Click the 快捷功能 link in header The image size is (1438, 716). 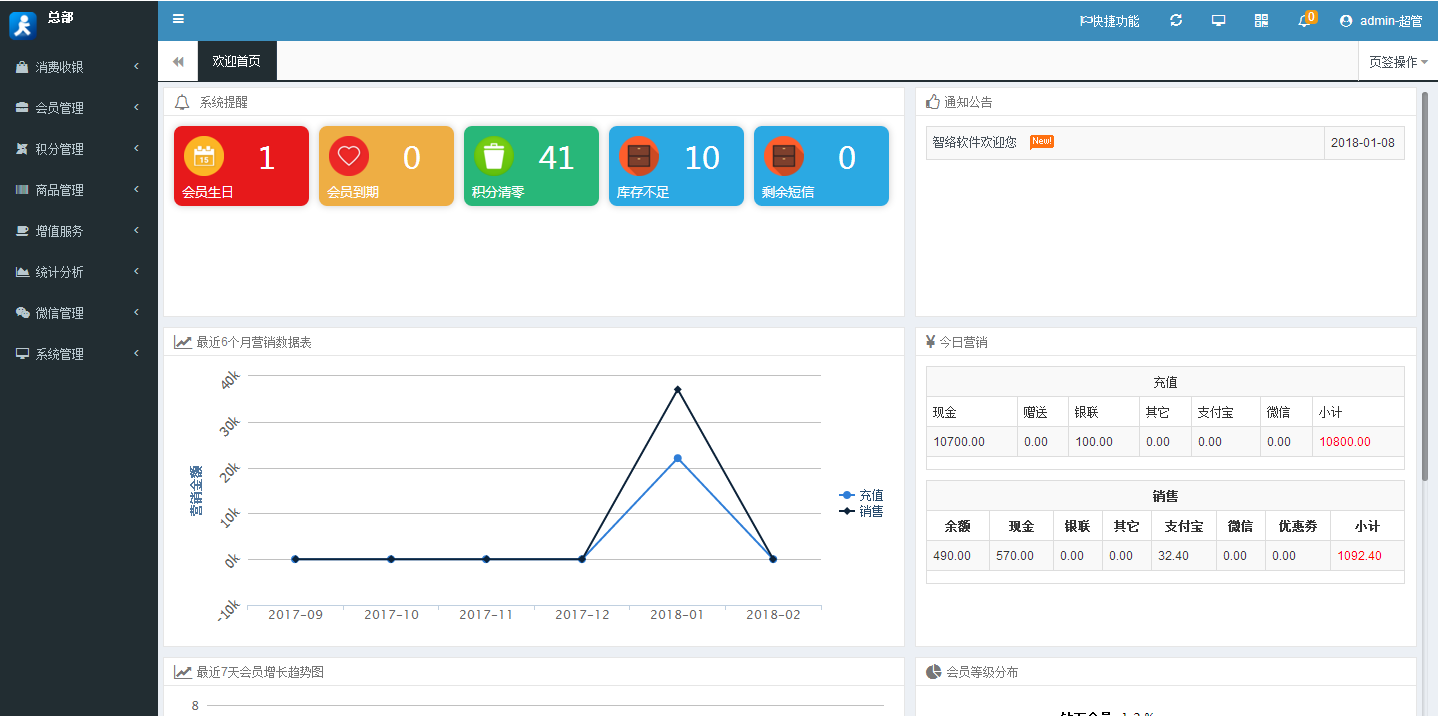tap(1109, 21)
